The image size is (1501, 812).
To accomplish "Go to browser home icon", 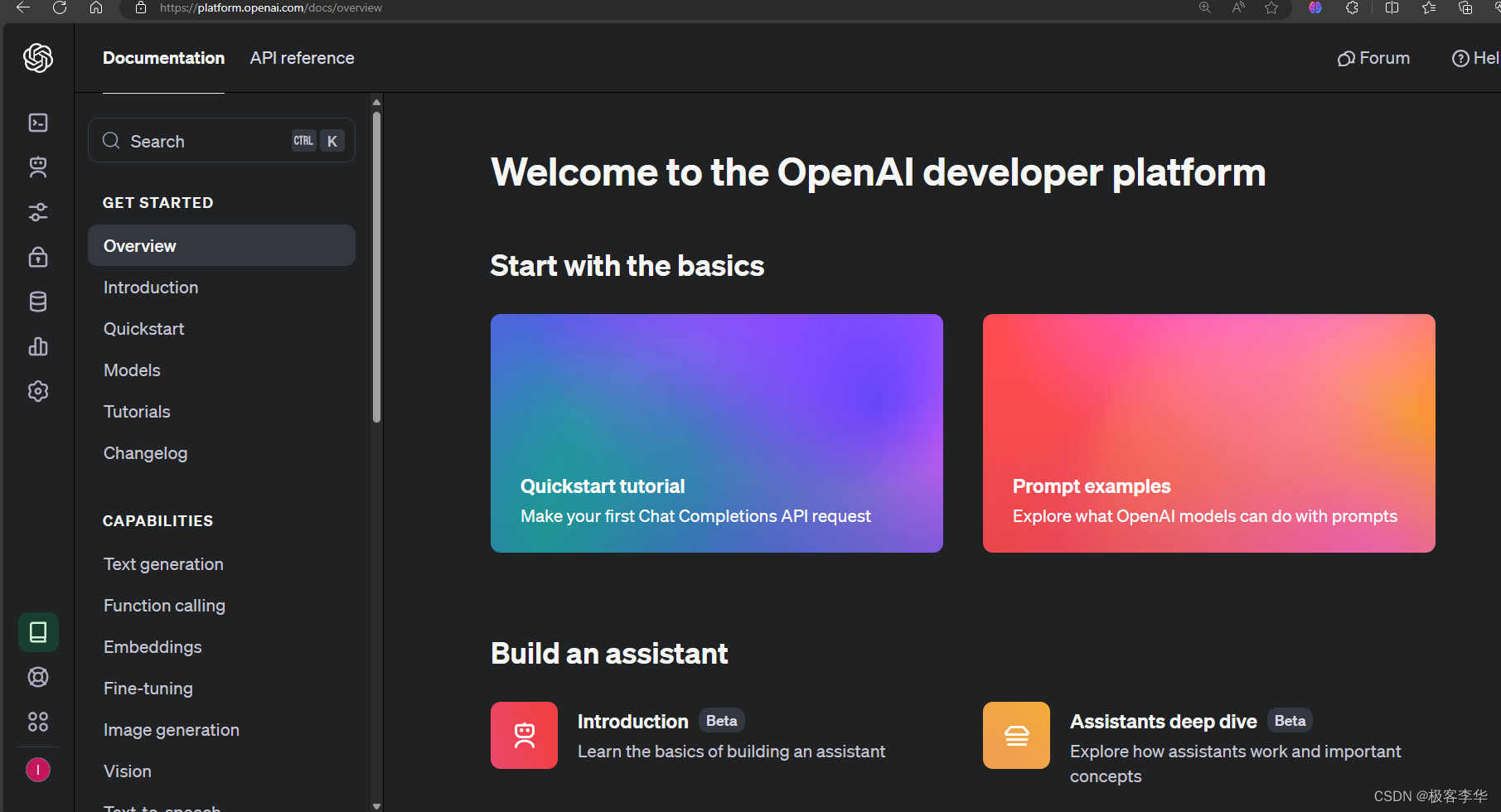I will [x=96, y=7].
